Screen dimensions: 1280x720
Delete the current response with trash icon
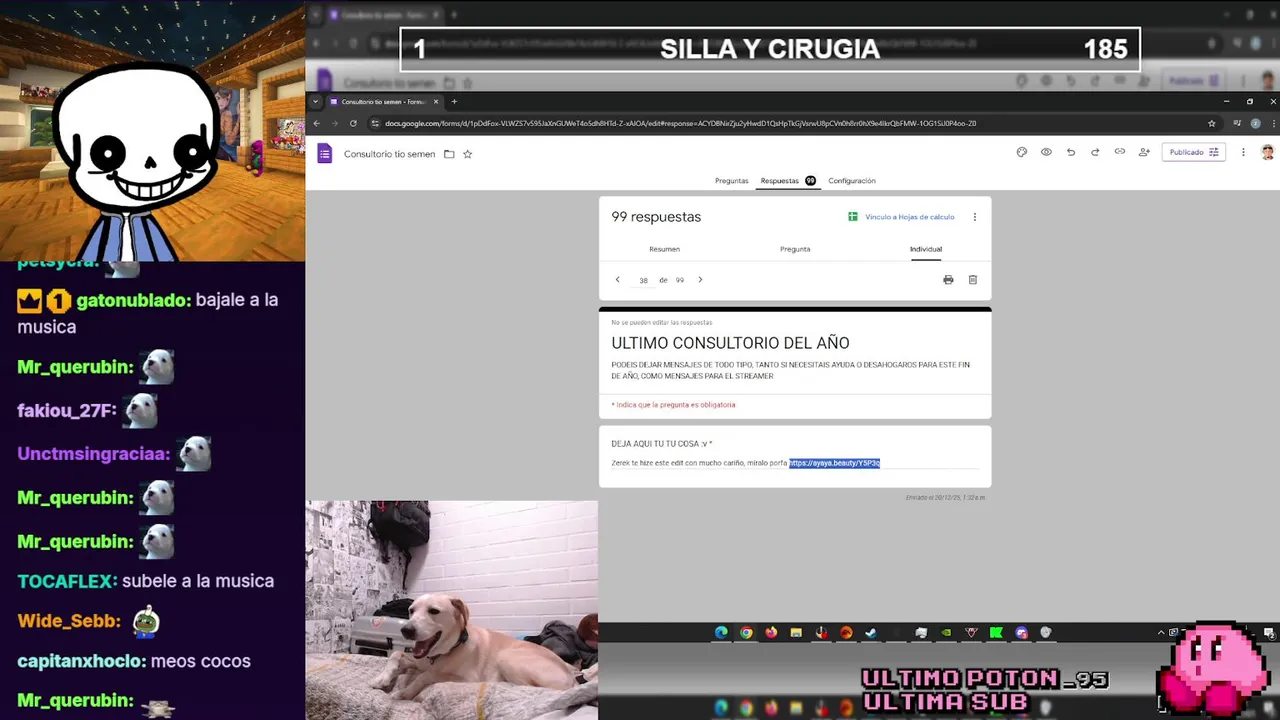coord(972,280)
